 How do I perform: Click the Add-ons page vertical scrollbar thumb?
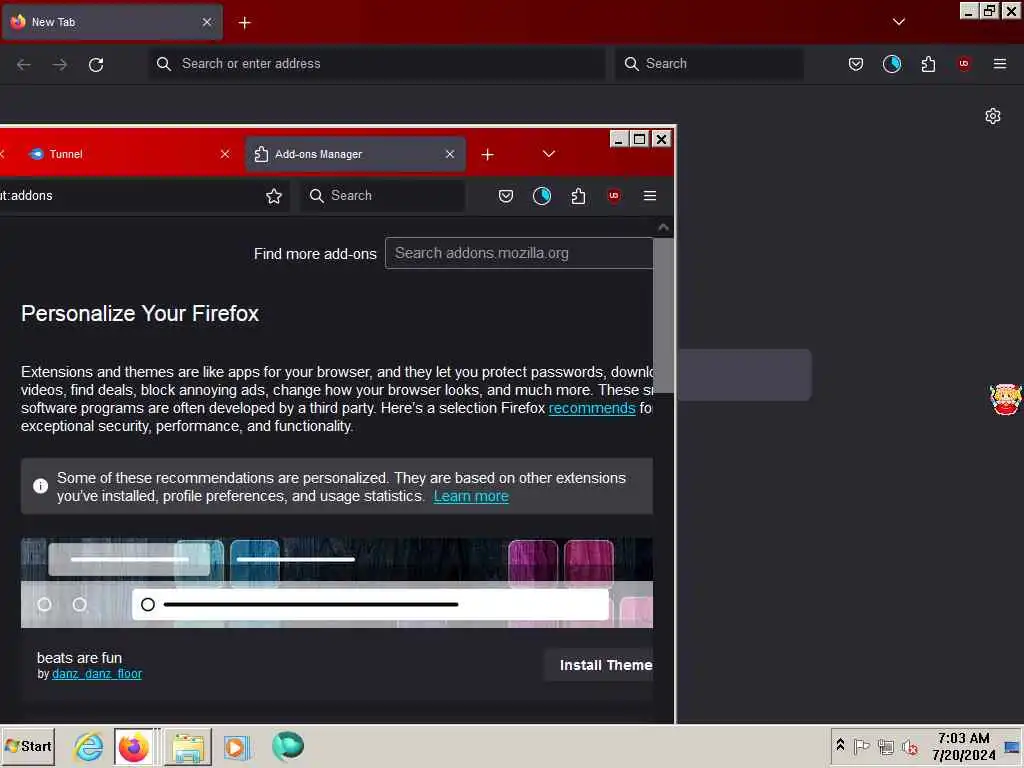coord(664,315)
